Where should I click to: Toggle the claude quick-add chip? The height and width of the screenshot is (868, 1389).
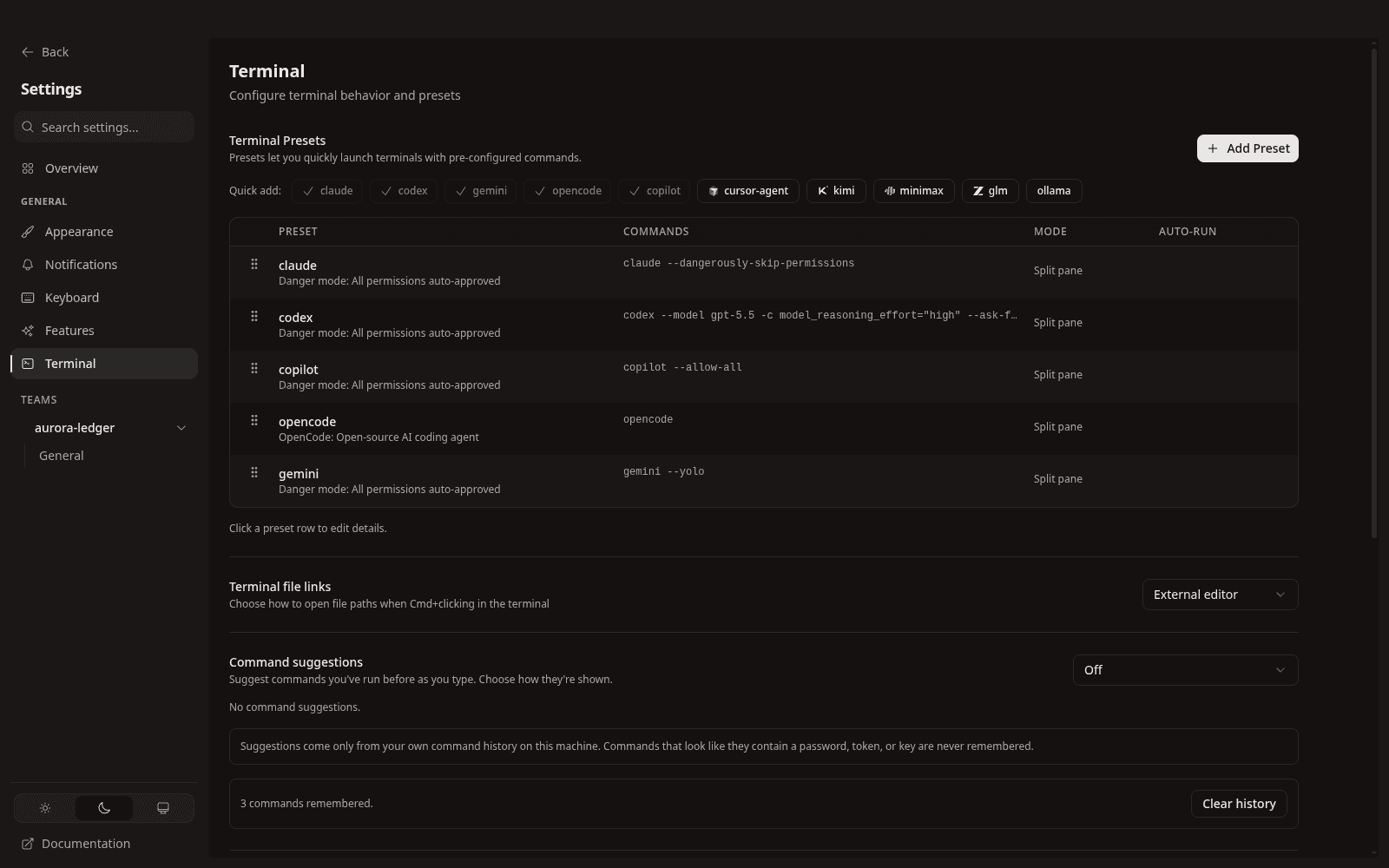[327, 191]
